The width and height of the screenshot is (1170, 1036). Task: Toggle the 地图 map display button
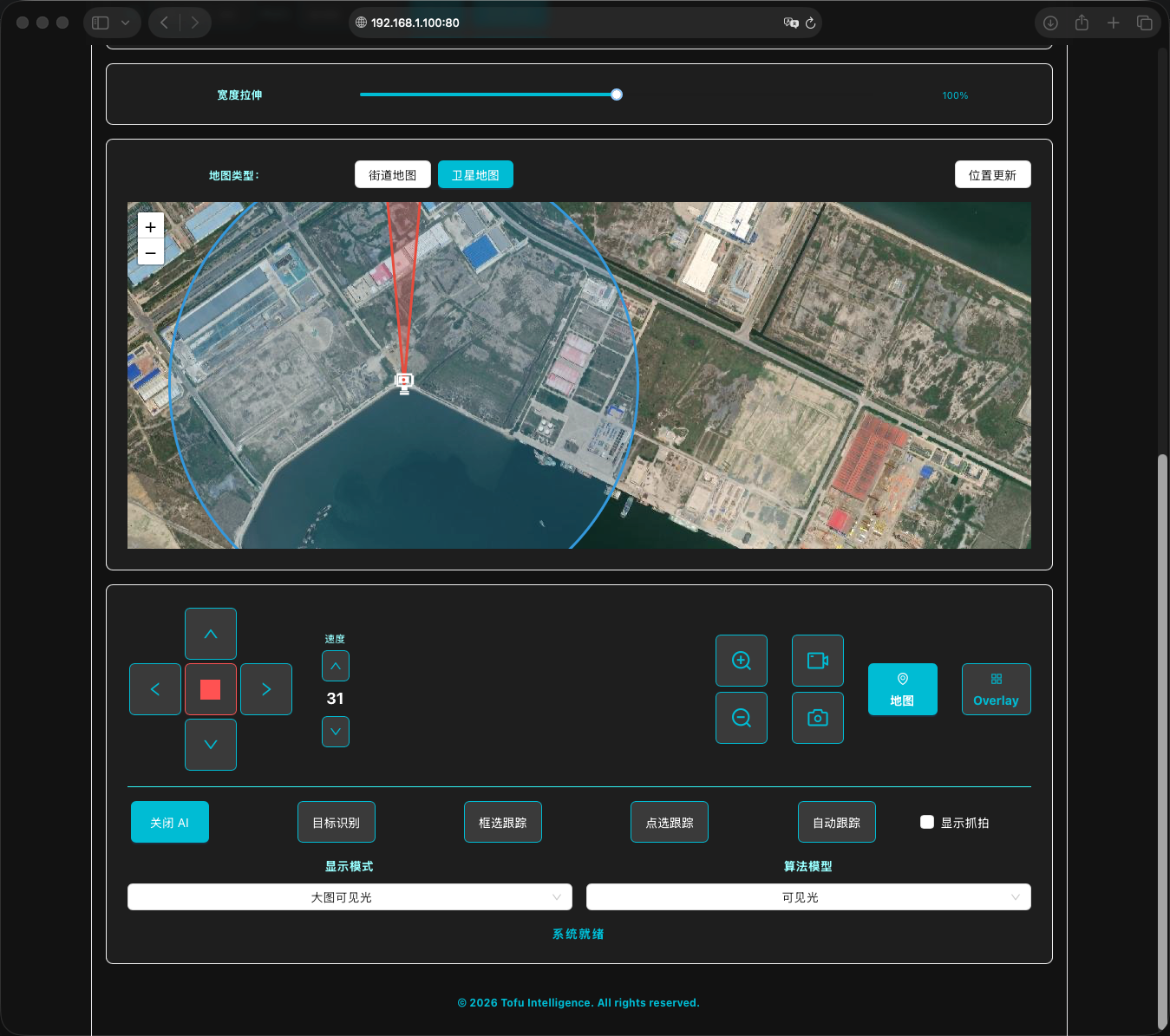pyautogui.click(x=902, y=689)
